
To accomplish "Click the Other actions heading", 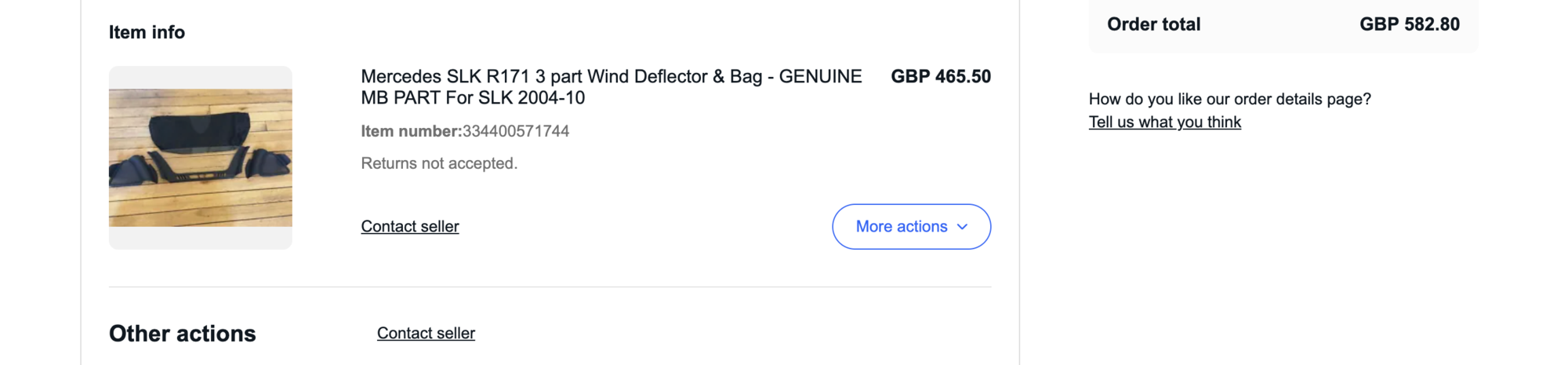I will coord(182,334).
